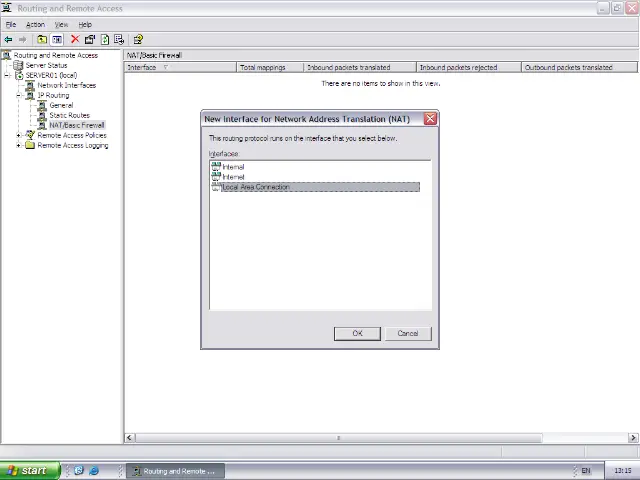Viewport: 640px width, 480px height.
Task: Click the first quick launch icon beside Start
Action: coord(79,470)
